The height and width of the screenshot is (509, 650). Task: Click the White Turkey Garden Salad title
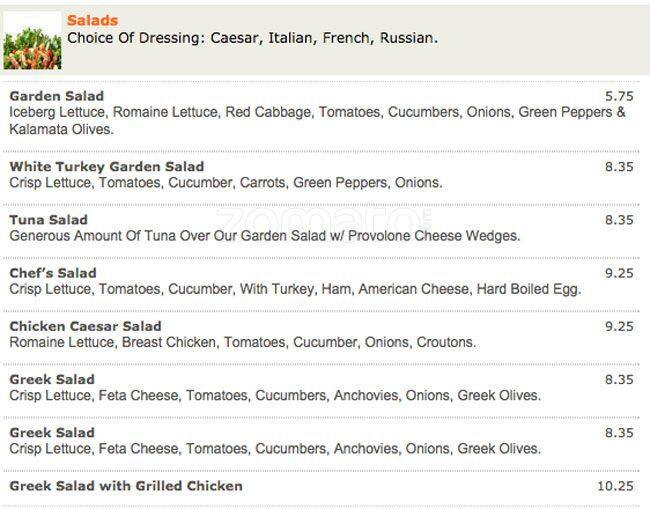pyautogui.click(x=107, y=166)
